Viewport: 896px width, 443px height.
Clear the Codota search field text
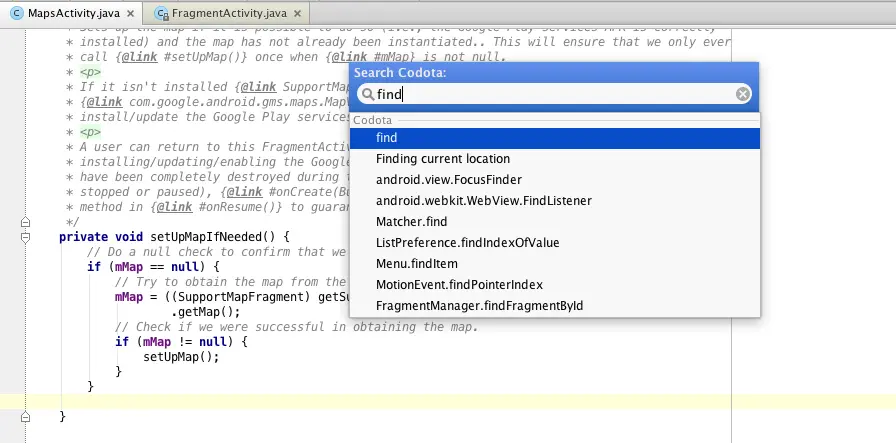[742, 94]
